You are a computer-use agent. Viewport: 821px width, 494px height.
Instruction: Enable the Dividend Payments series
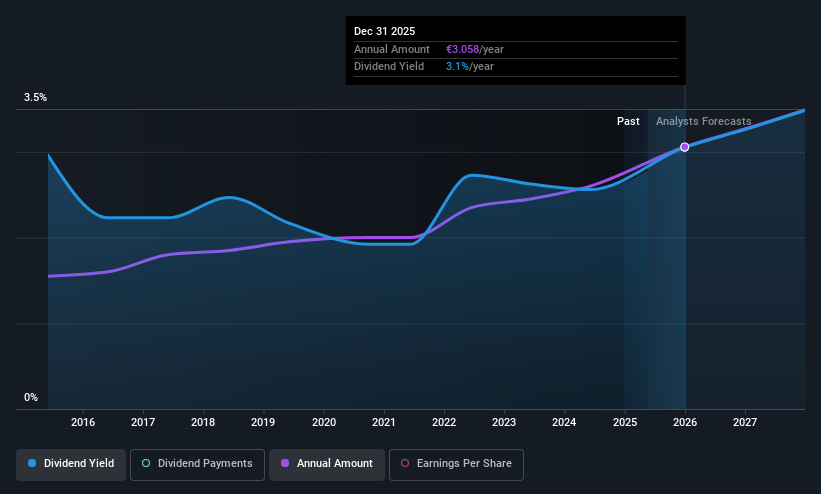(x=197, y=464)
